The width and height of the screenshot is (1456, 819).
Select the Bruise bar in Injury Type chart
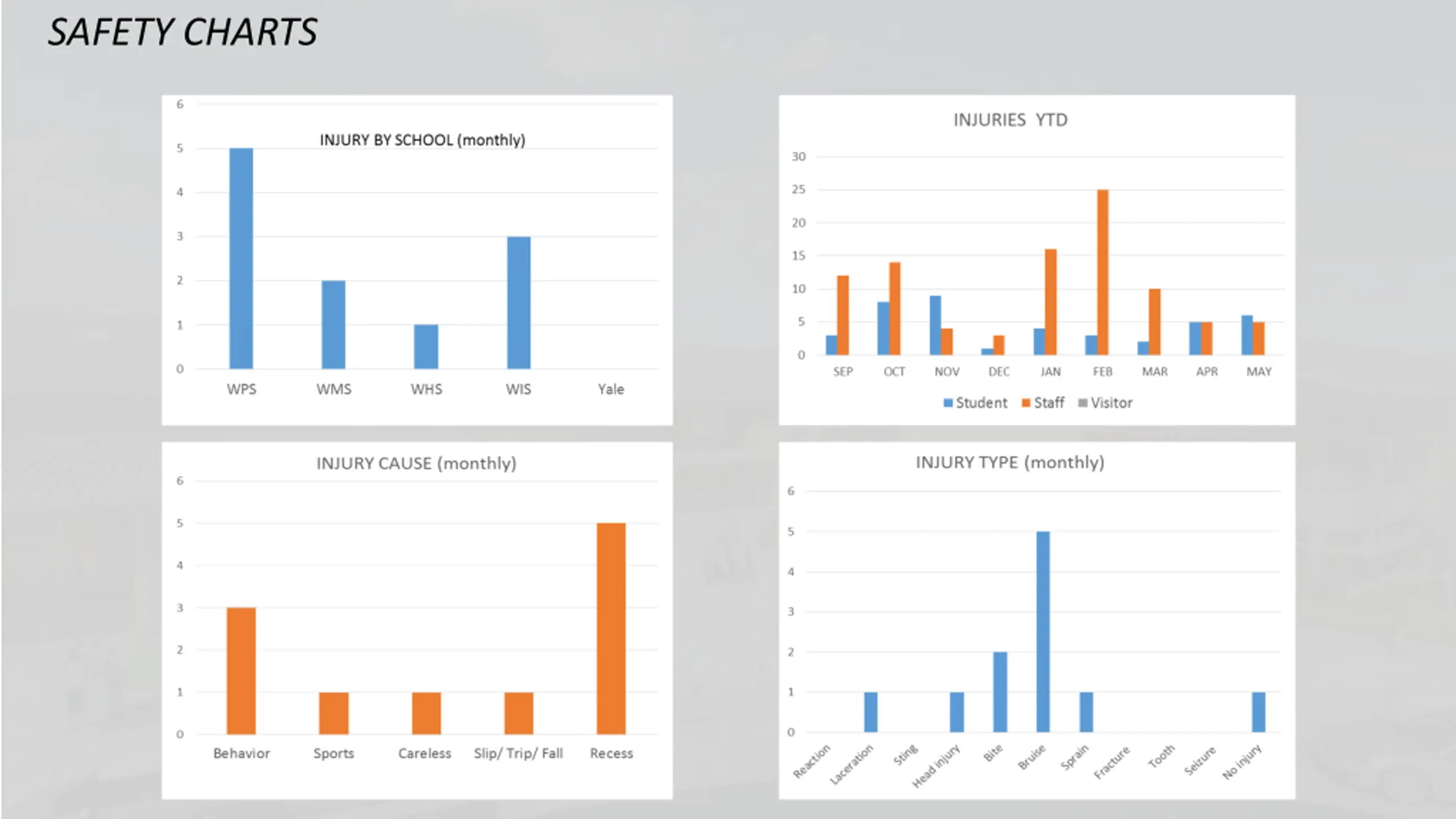(x=1043, y=631)
